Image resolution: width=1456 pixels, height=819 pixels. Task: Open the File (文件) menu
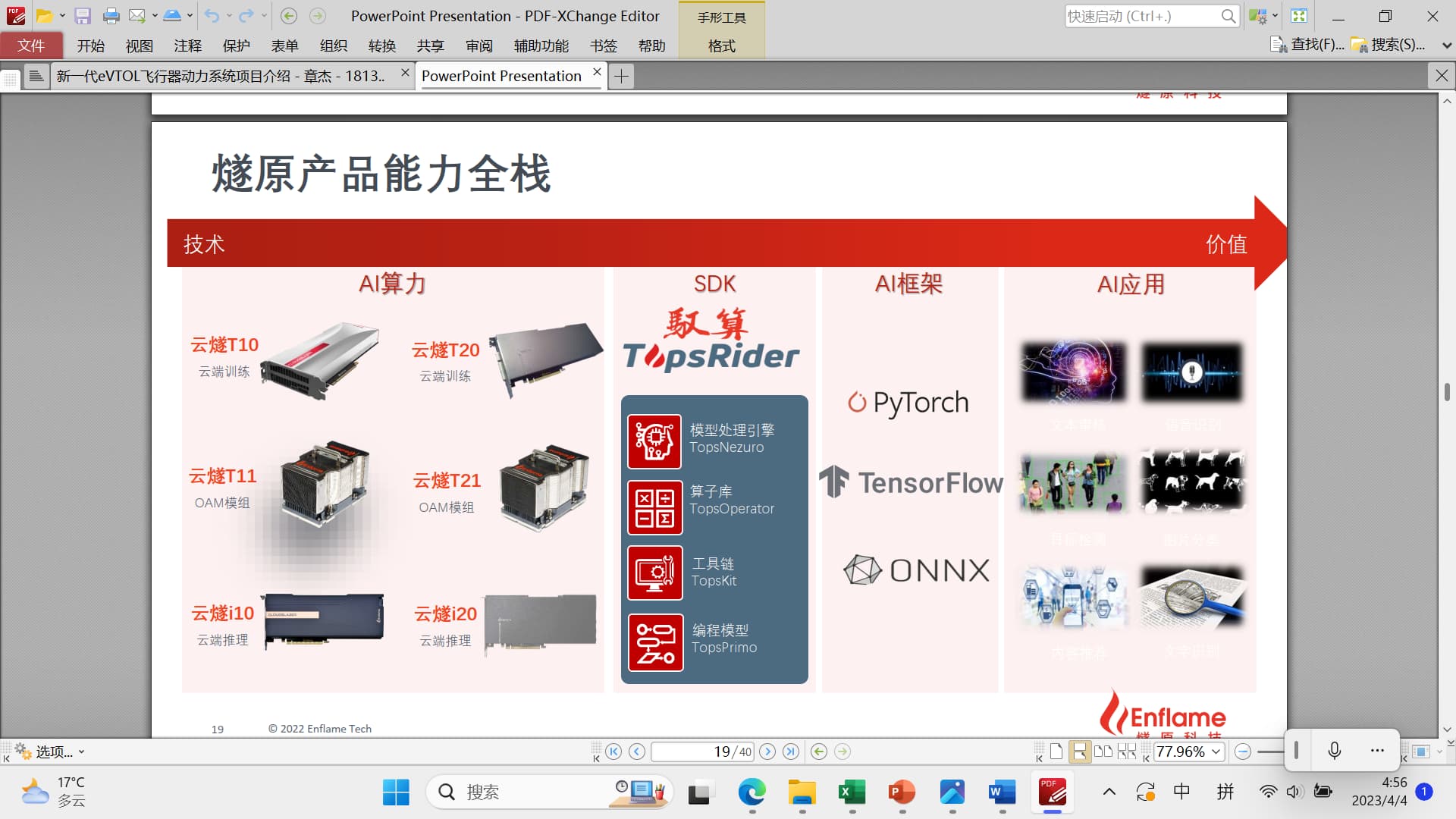click(31, 45)
